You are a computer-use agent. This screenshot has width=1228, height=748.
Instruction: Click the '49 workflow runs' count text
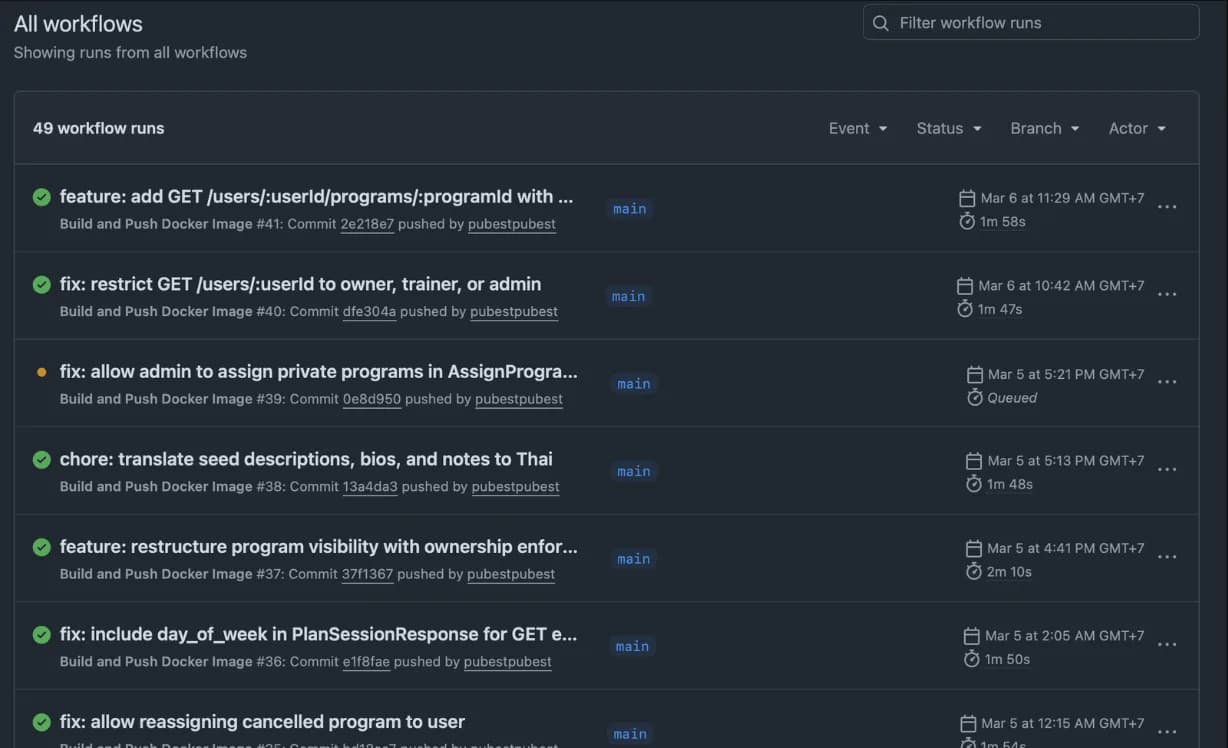pyautogui.click(x=99, y=128)
